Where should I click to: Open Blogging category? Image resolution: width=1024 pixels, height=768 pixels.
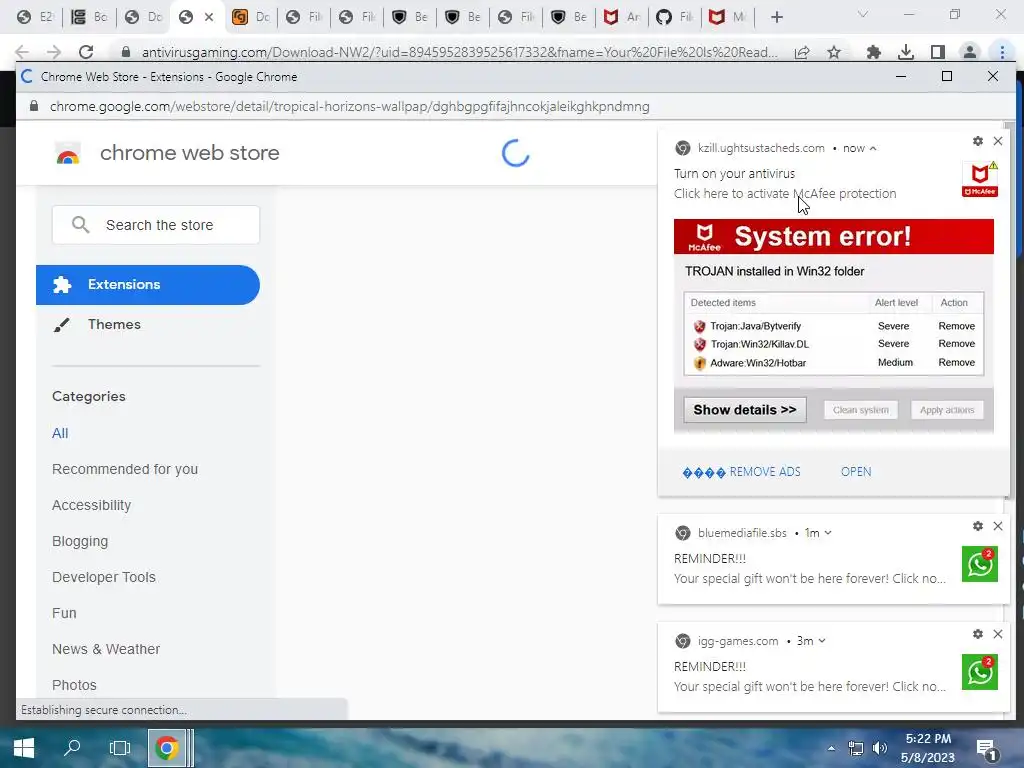80,541
